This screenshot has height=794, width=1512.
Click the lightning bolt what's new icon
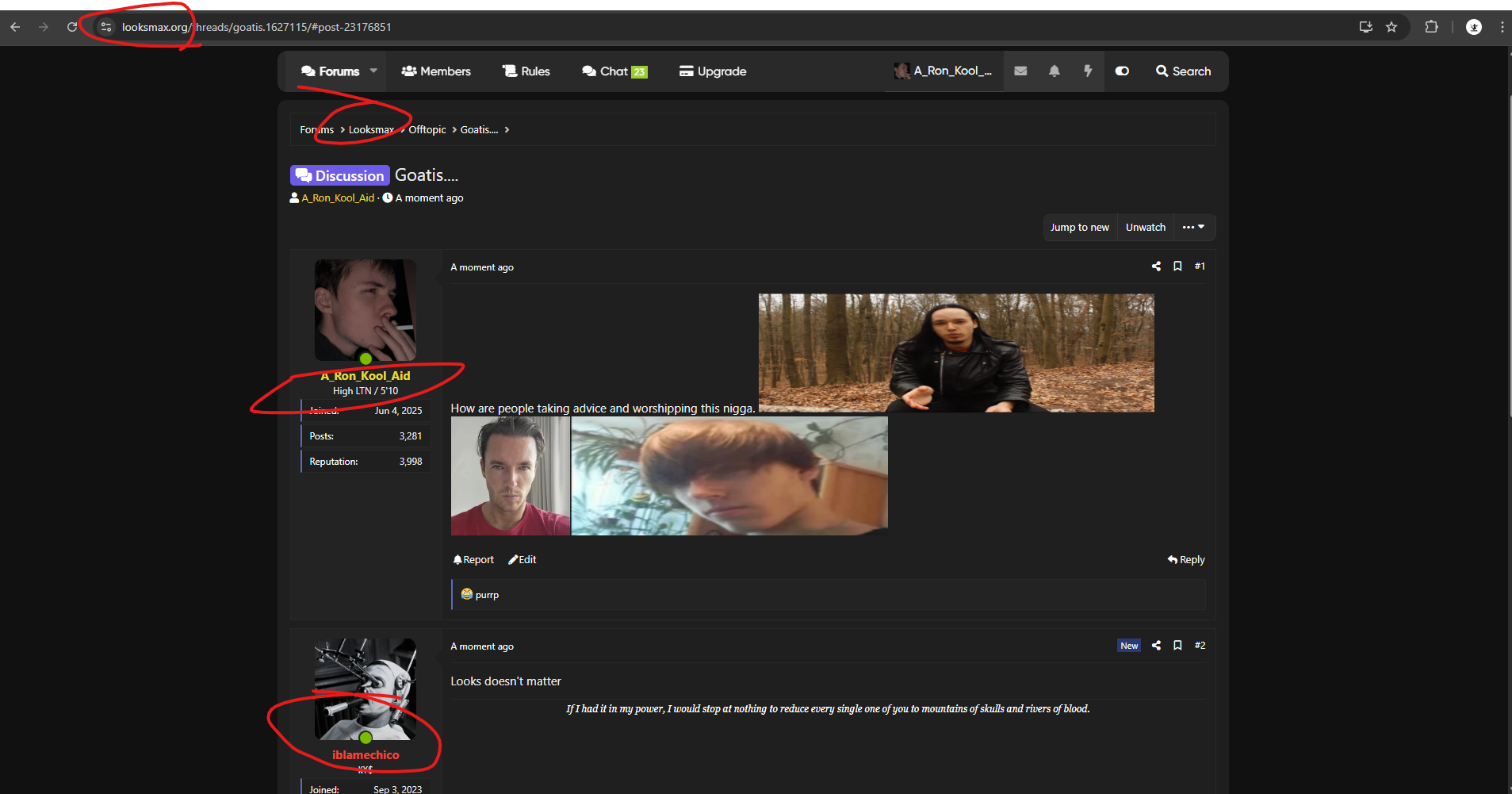click(1088, 71)
